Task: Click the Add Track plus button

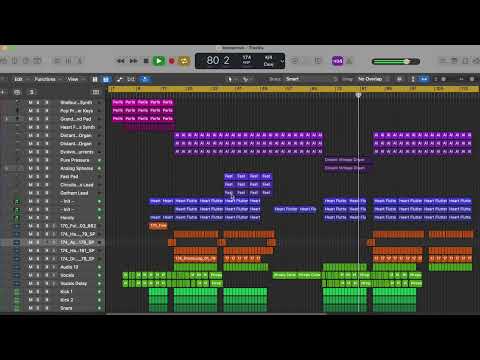Action: click(3, 92)
